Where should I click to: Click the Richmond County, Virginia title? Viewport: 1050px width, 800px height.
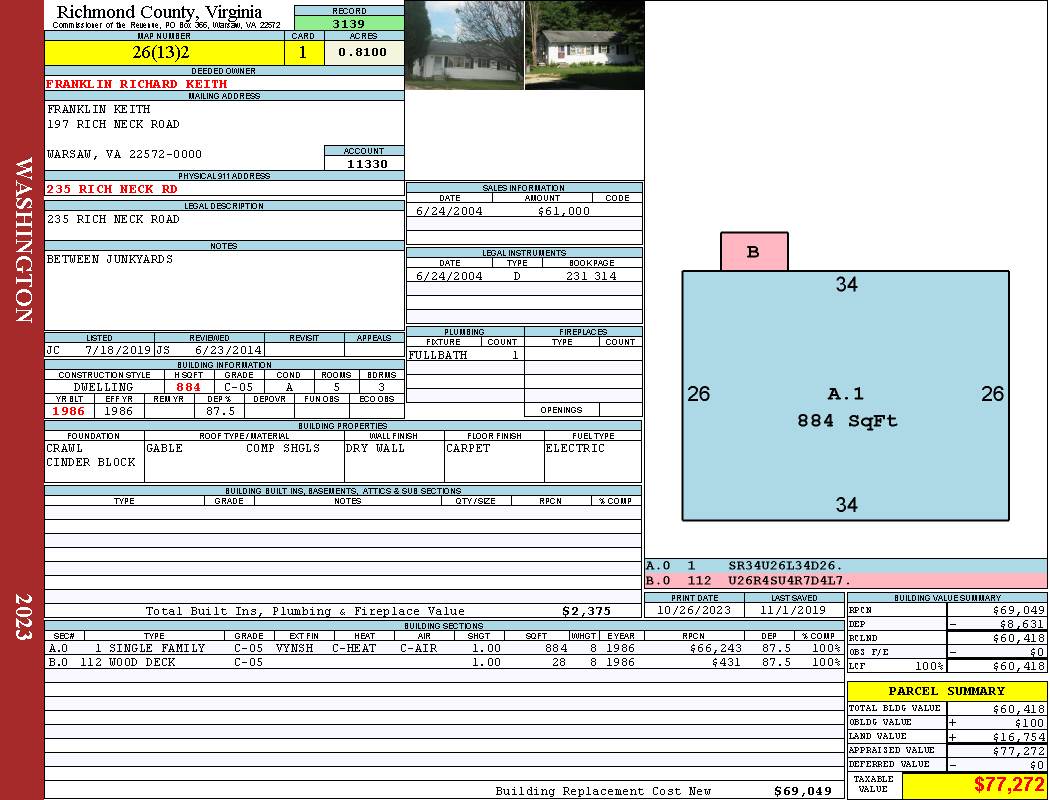(159, 11)
